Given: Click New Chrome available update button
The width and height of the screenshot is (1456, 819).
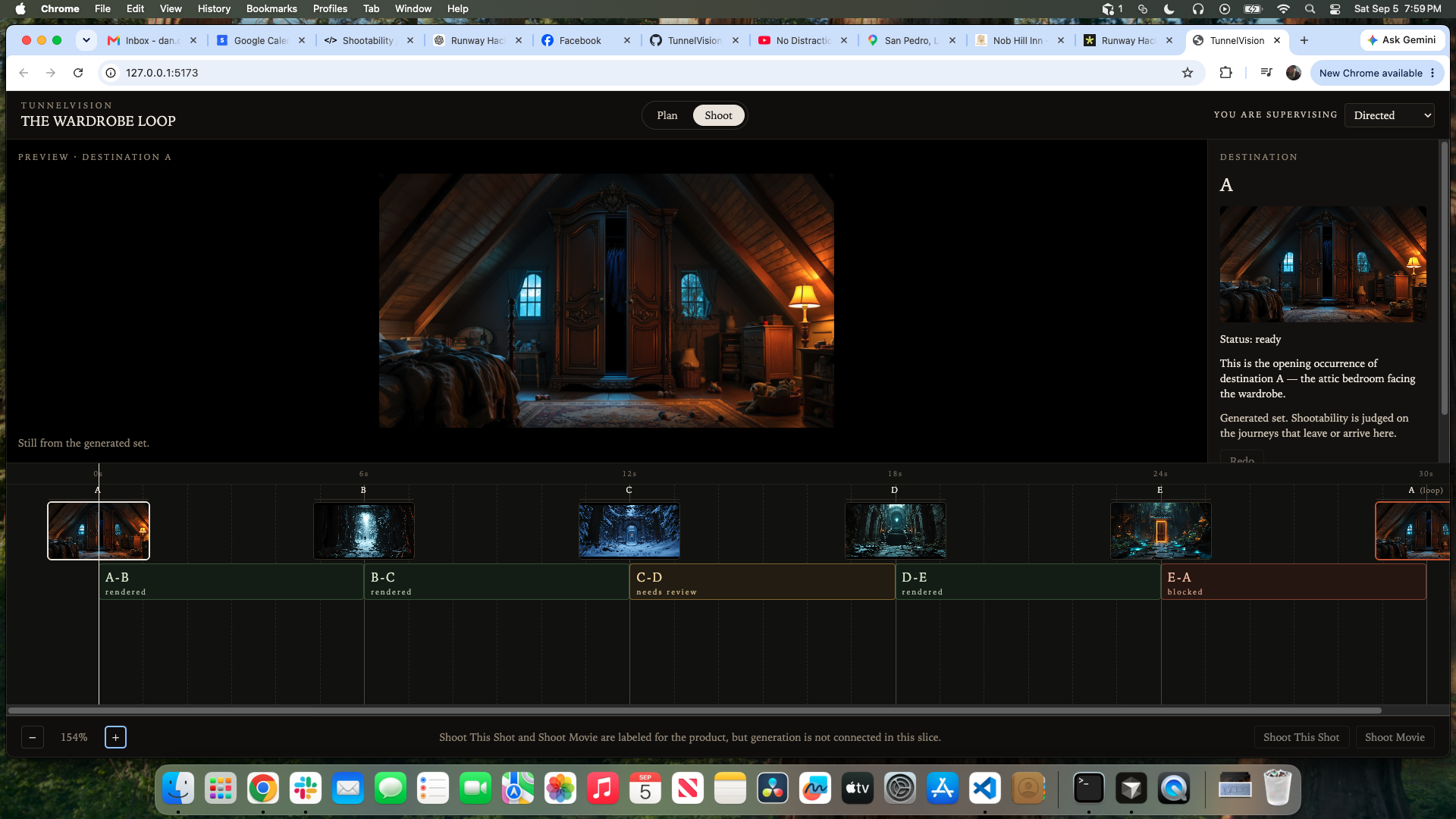Looking at the screenshot, I should [1377, 73].
